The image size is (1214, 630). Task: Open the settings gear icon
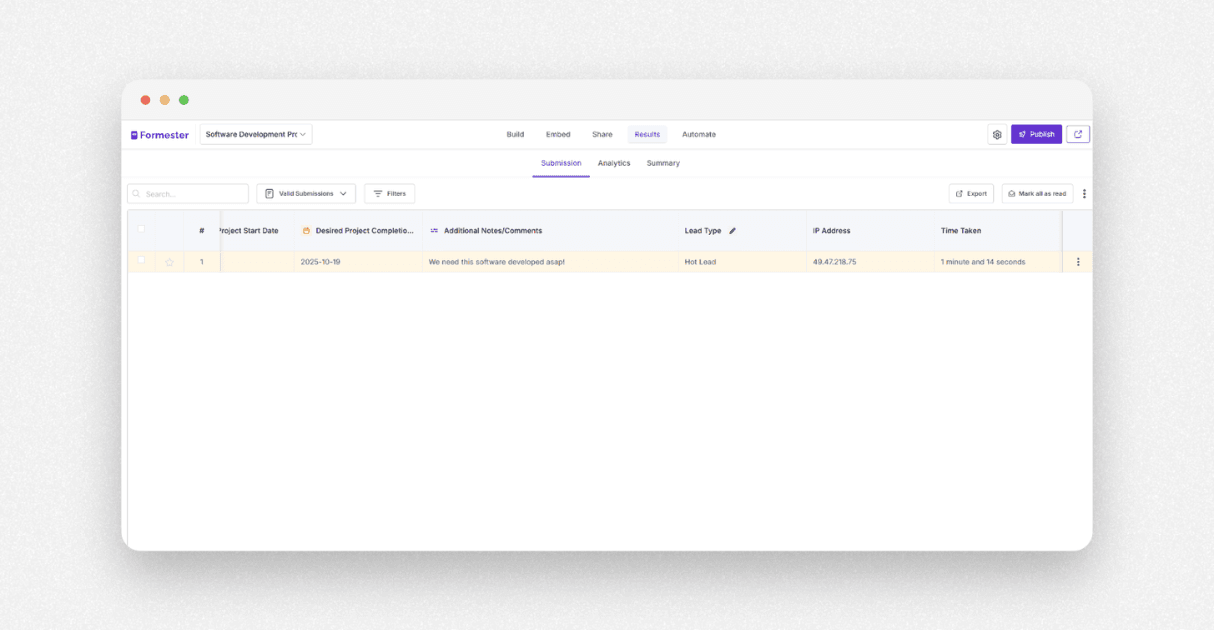997,134
